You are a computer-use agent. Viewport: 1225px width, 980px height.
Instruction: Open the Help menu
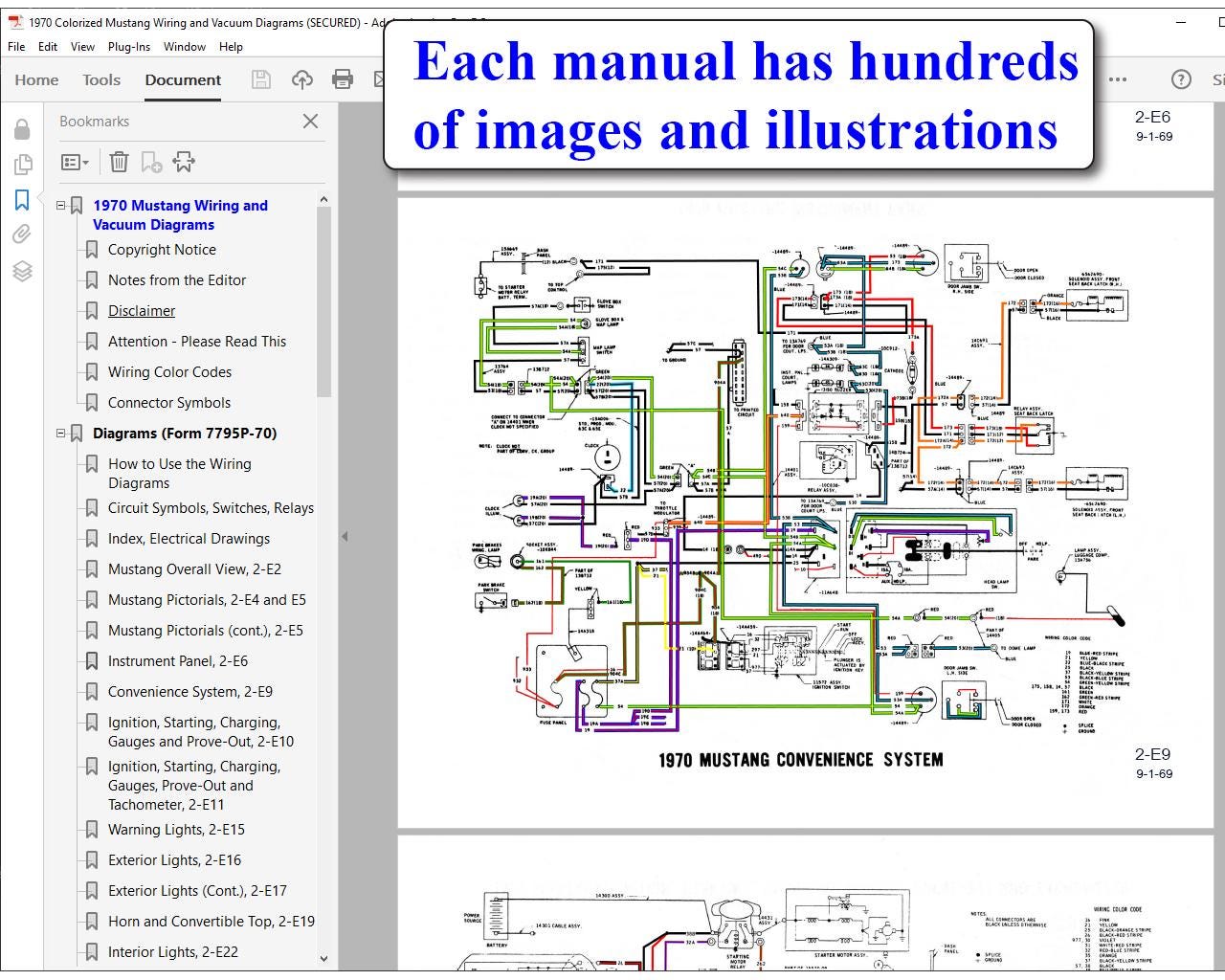[231, 46]
